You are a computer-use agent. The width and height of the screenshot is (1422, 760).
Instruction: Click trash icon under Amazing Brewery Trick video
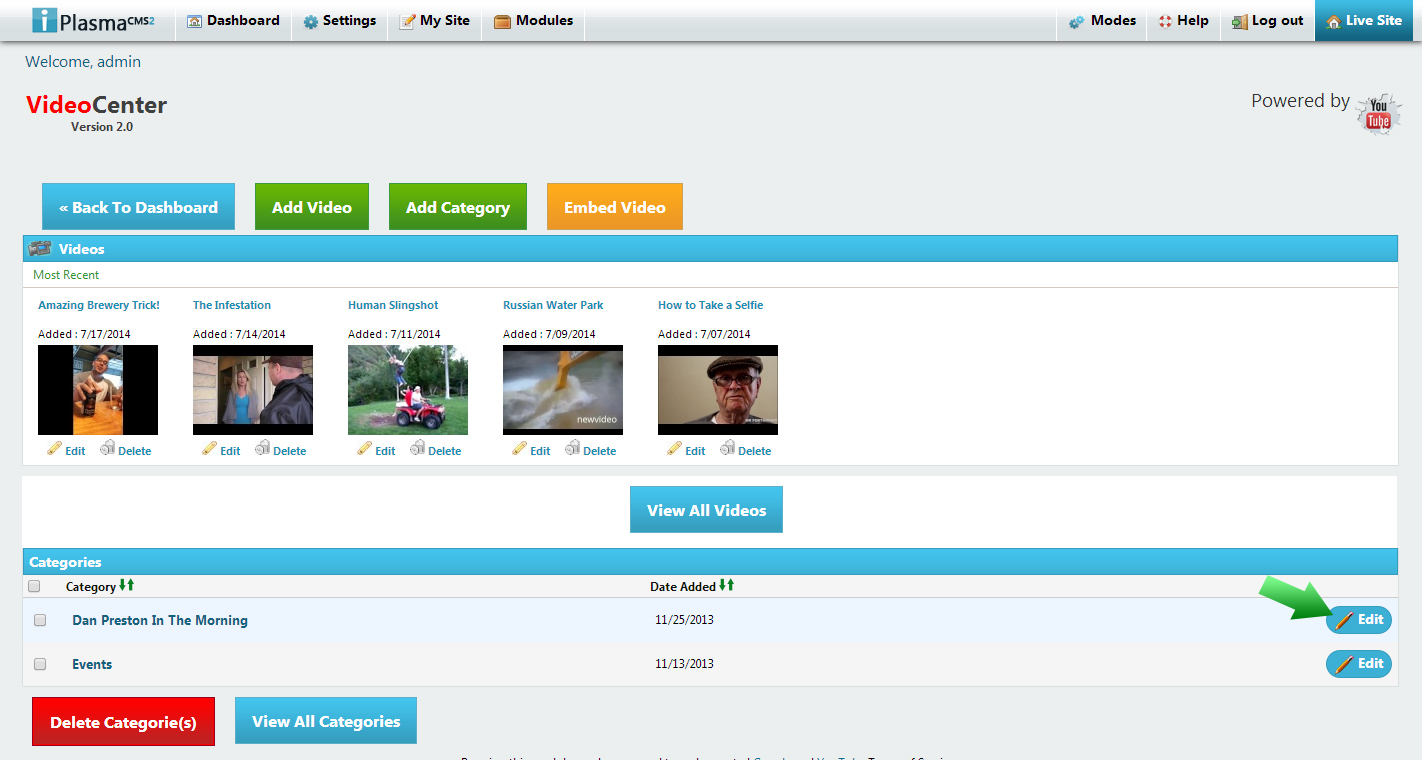click(107, 449)
